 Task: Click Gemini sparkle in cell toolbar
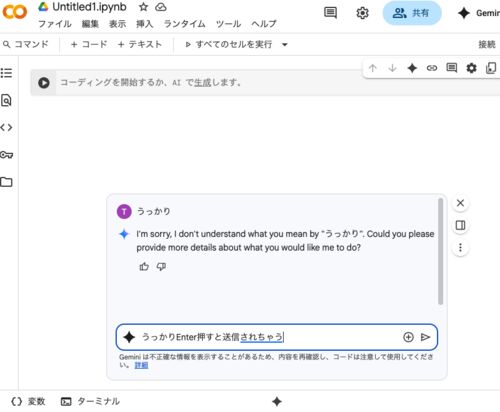coord(412,68)
